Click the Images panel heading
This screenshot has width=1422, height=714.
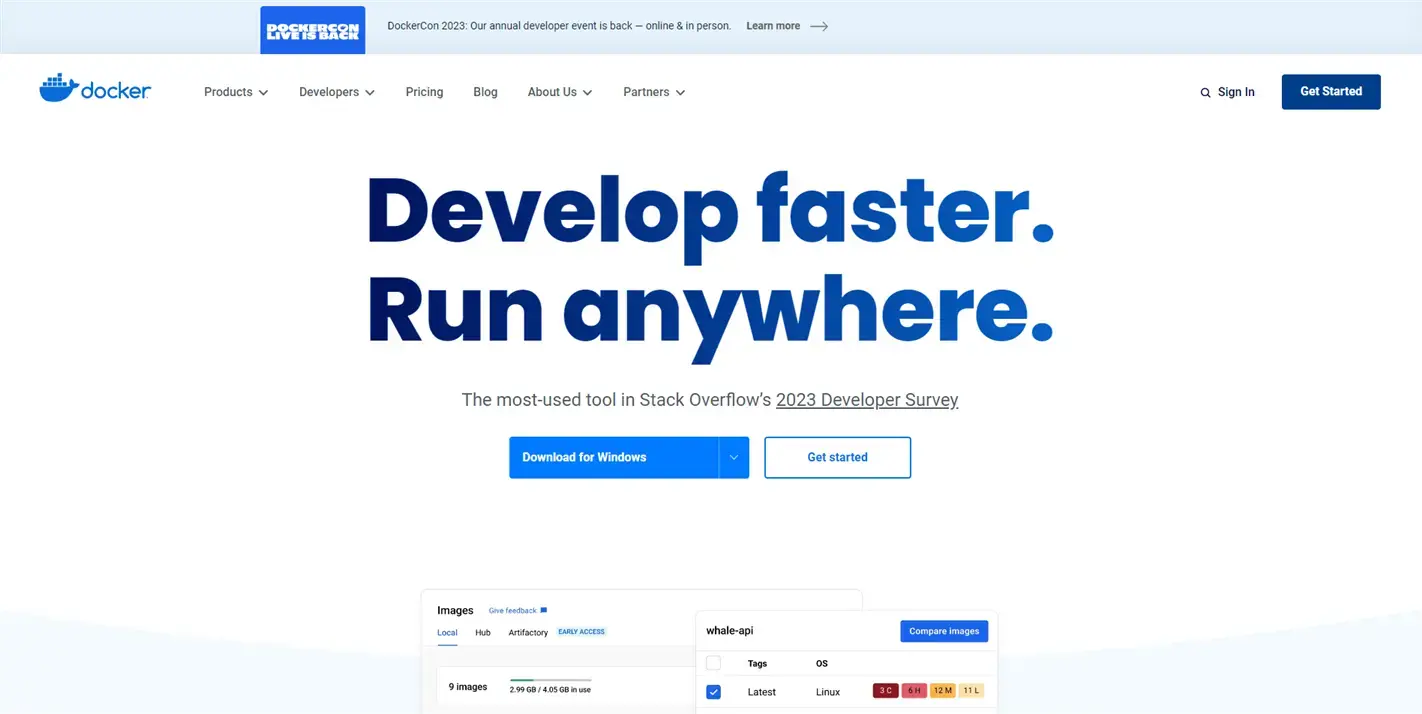(x=455, y=610)
